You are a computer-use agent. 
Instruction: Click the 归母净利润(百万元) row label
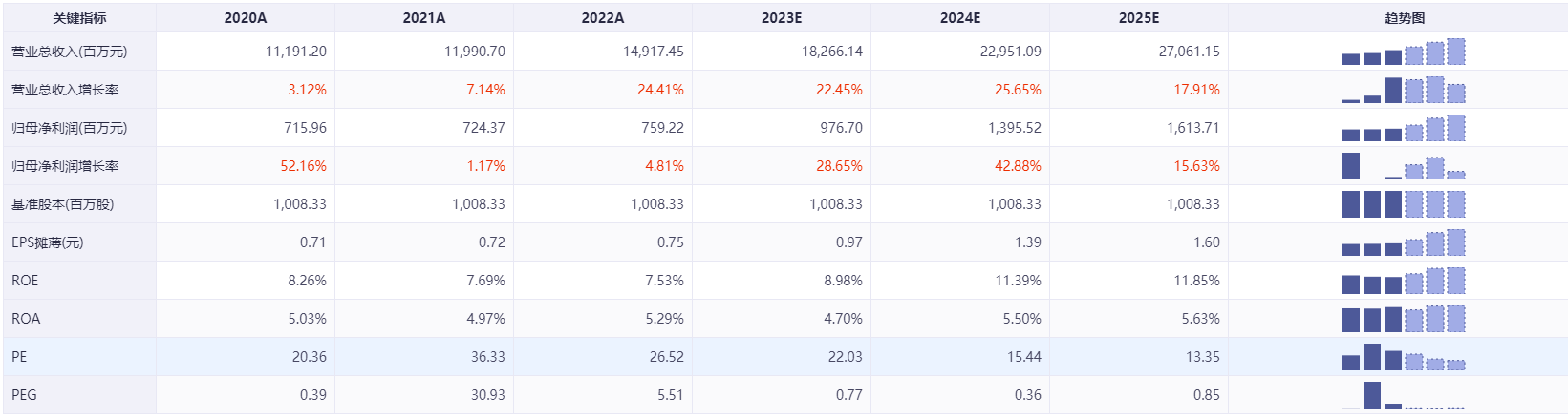(69, 128)
